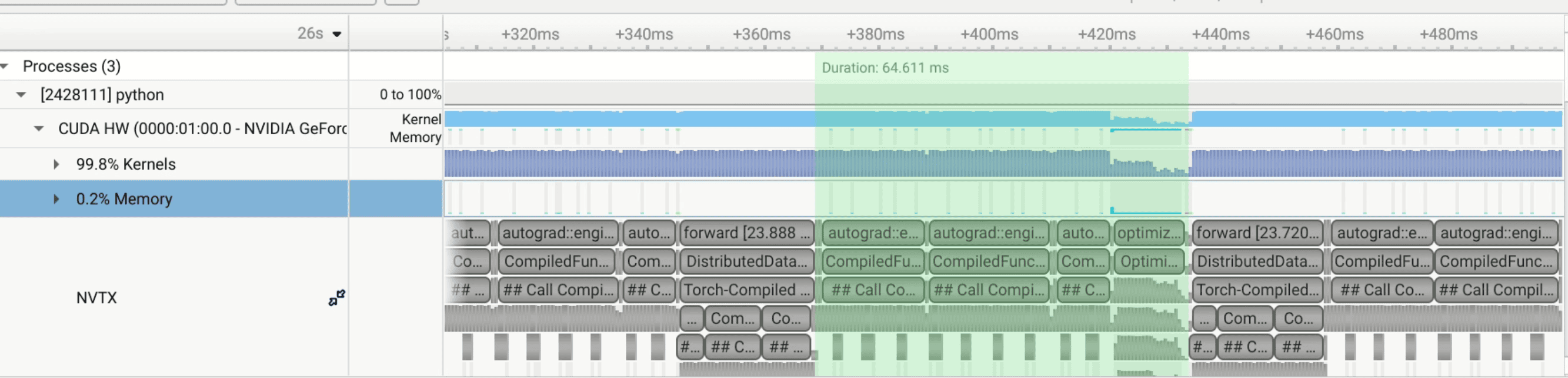Select DistributedData block under forward [23.888
Viewport: 1568px width, 378px height.
click(746, 261)
